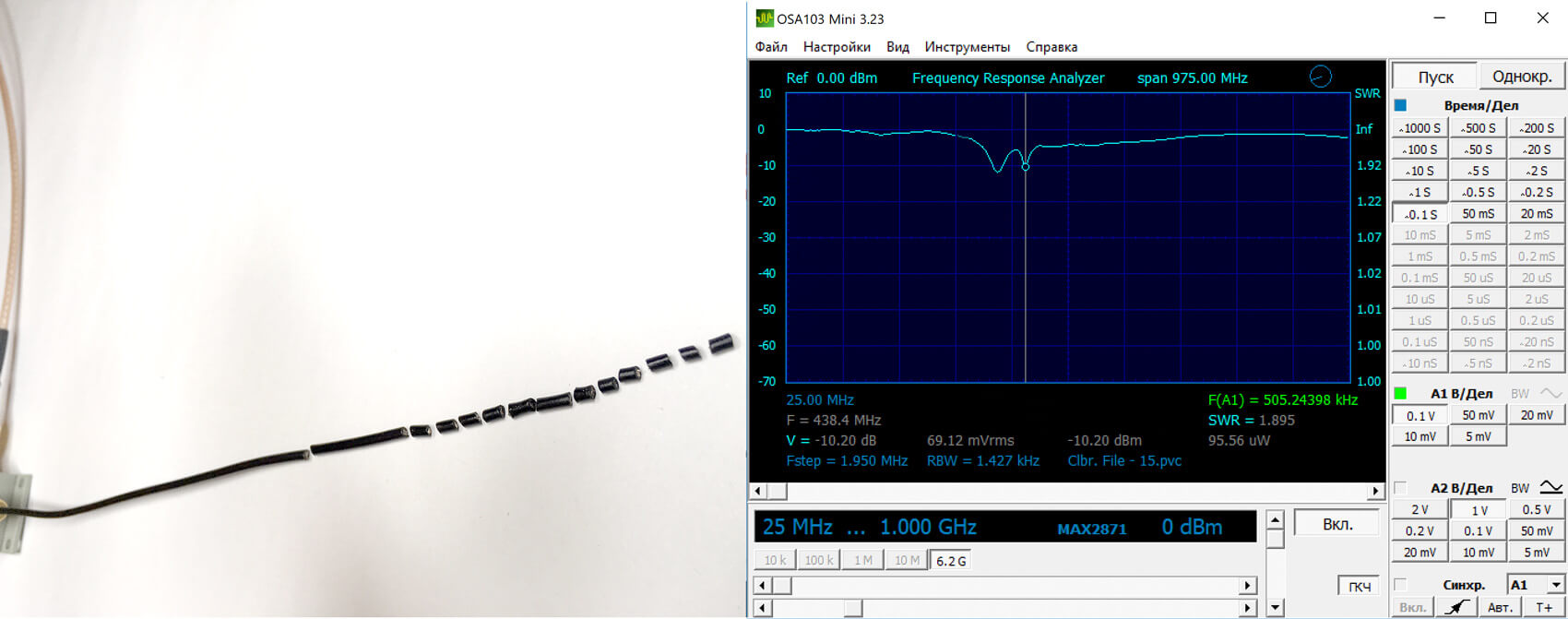Select the 500 S time per division
Screen dimensions: 1568x619
click(1478, 128)
